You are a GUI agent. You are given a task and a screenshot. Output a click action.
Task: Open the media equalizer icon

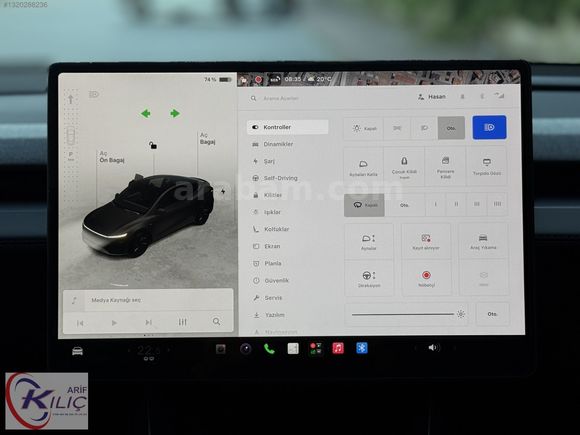point(182,322)
